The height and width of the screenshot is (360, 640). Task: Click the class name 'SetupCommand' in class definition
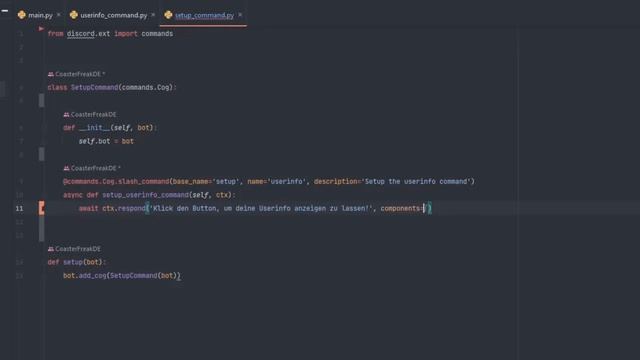[x=94, y=87]
